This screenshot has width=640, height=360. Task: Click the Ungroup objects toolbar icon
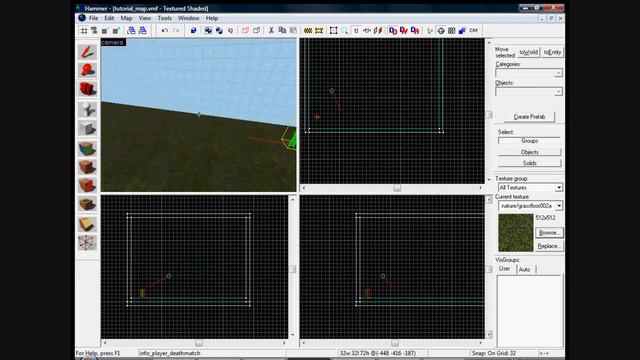(219, 31)
